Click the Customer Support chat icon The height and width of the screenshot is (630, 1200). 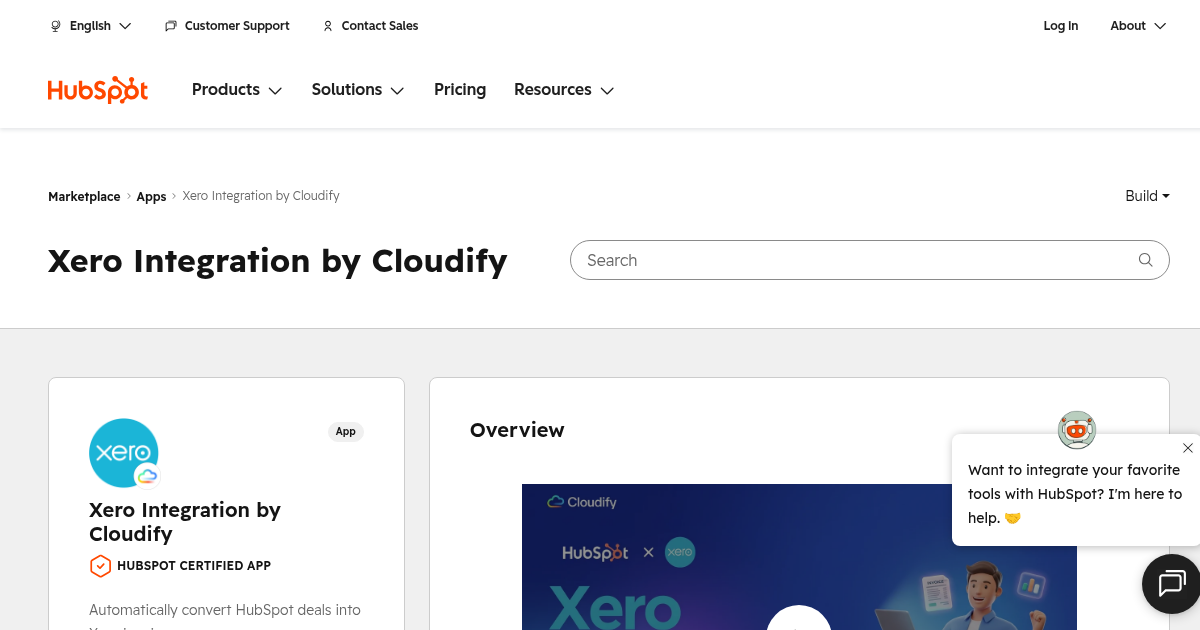[x=171, y=26]
